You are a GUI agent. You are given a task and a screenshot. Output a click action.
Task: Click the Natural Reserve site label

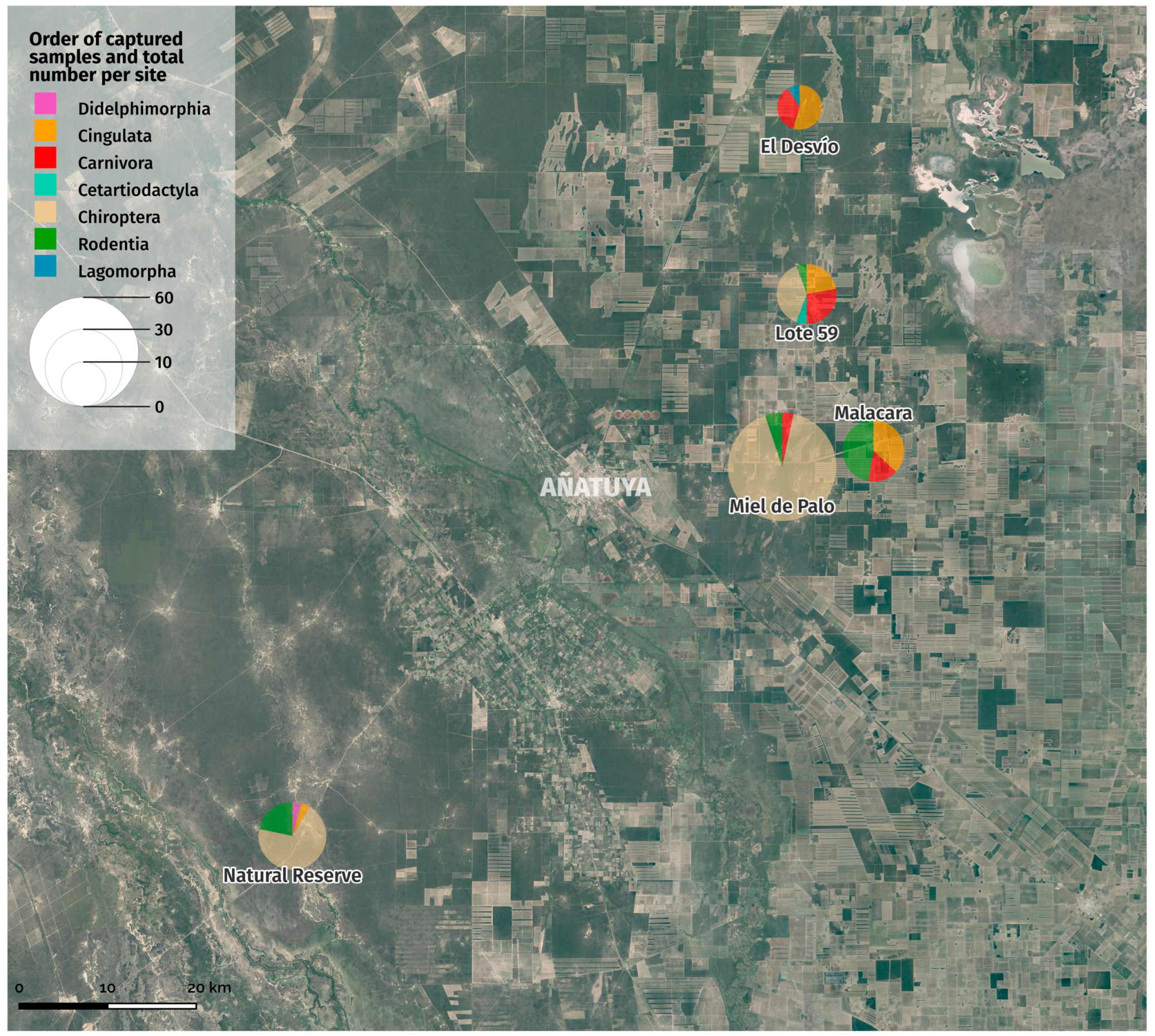point(292,875)
